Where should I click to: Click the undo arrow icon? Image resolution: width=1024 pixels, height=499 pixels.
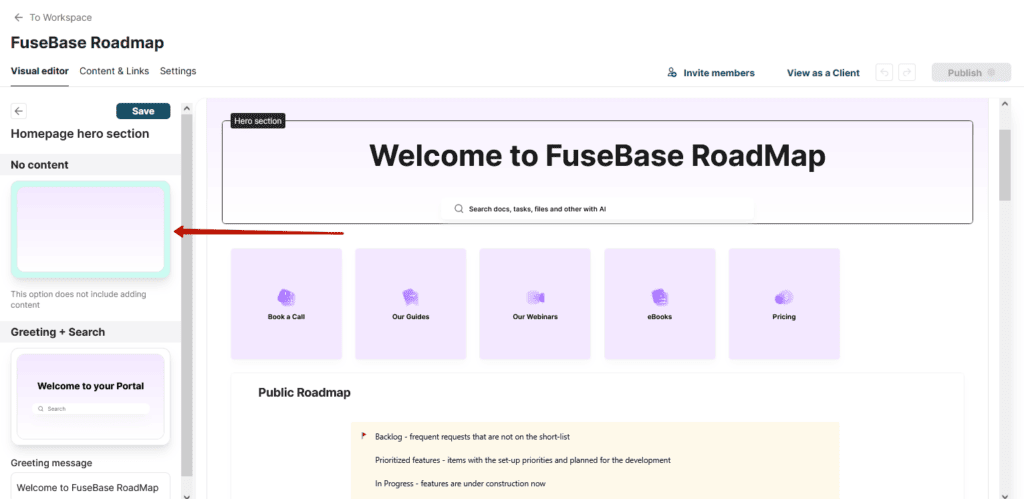pos(884,72)
